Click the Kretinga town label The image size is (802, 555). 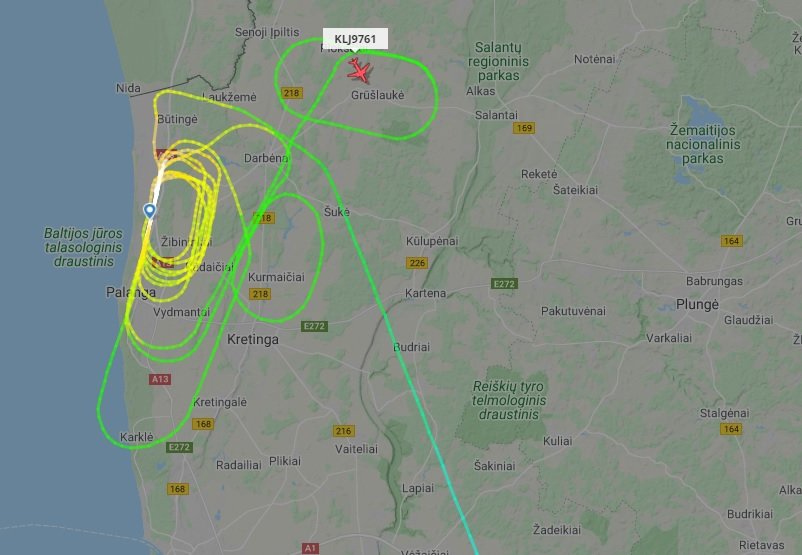pos(253,339)
